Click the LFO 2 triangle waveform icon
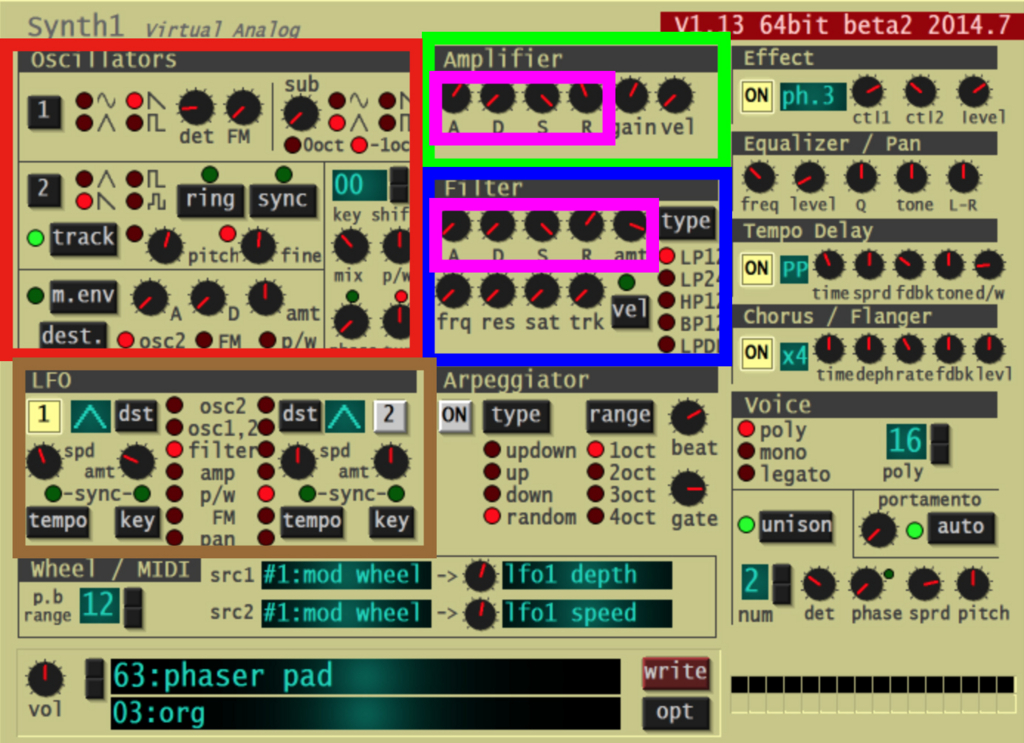1024x743 pixels. 345,416
